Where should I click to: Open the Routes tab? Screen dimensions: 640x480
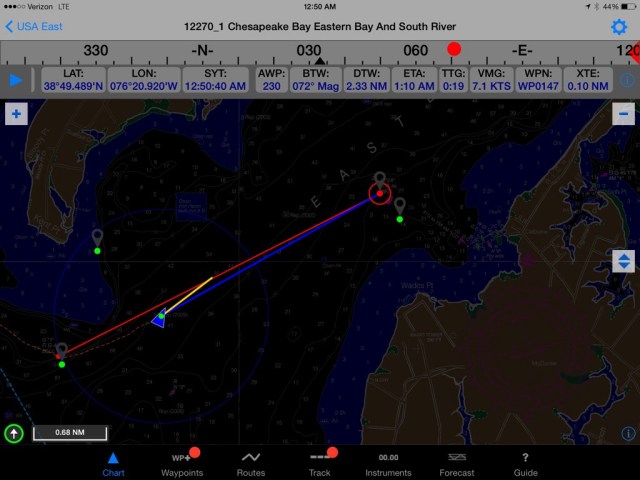point(251,462)
